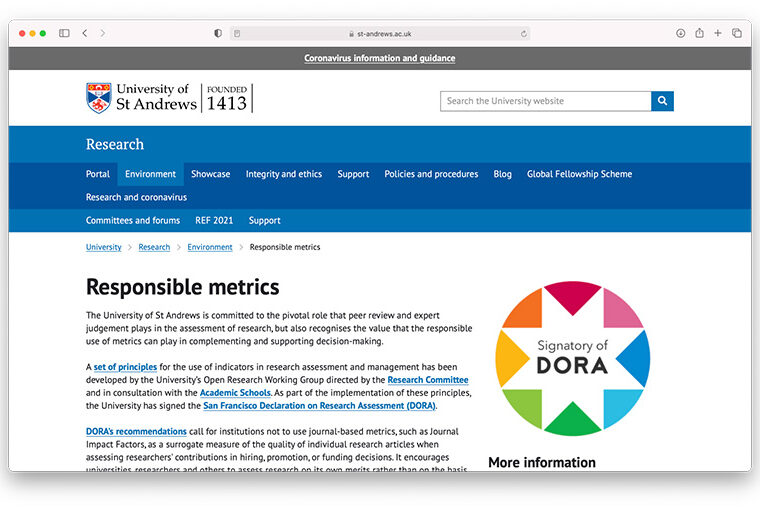The width and height of the screenshot is (760, 509).
Task: Open a new tab with the plus icon
Action: 718,33
